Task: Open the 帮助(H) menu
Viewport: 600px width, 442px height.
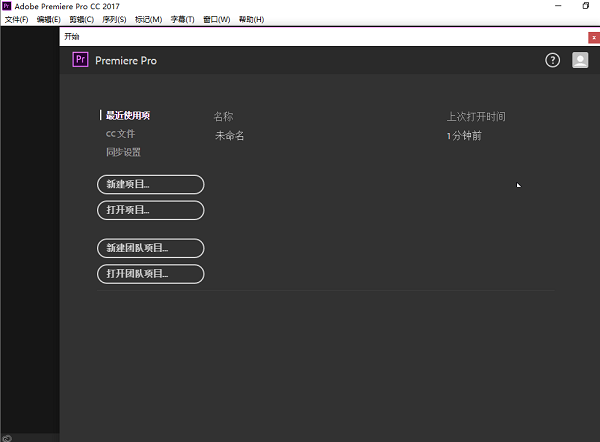Action: [x=251, y=20]
